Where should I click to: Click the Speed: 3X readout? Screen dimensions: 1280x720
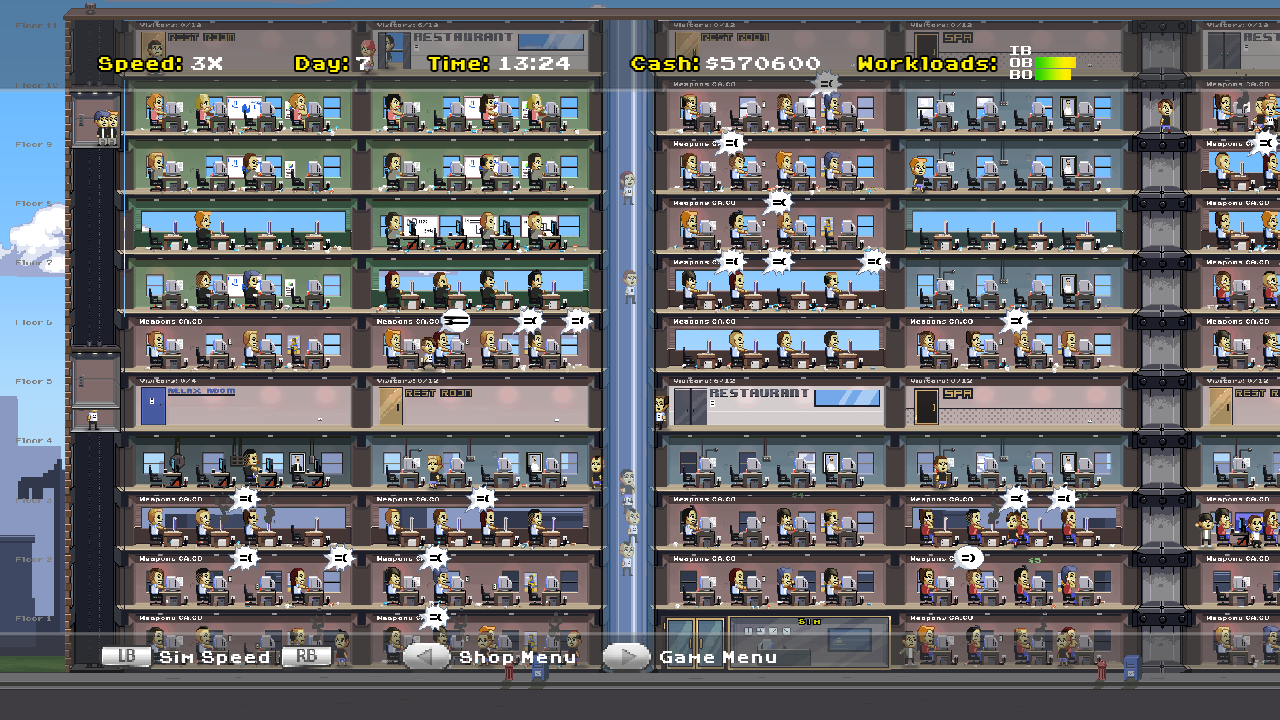[x=160, y=64]
